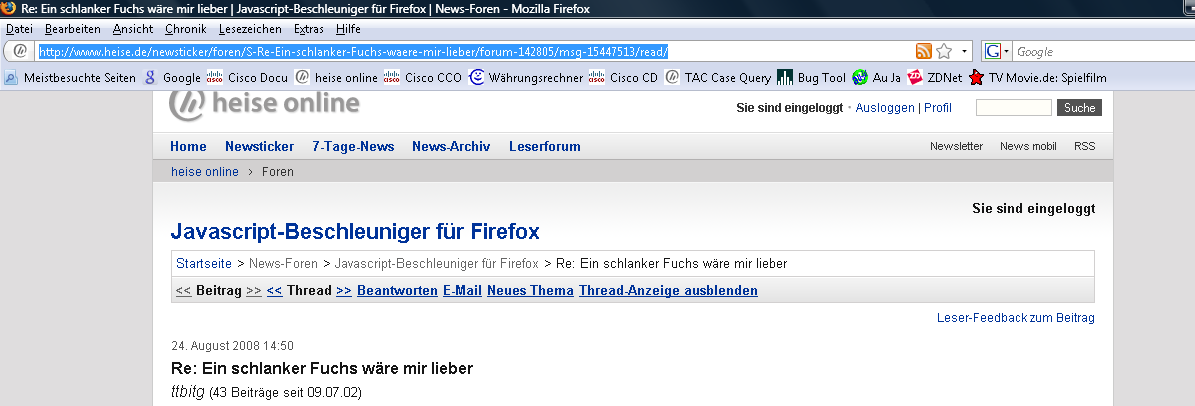Open the Cisco CCO bookmark
Image resolution: width=1195 pixels, height=406 pixels.
(423, 78)
